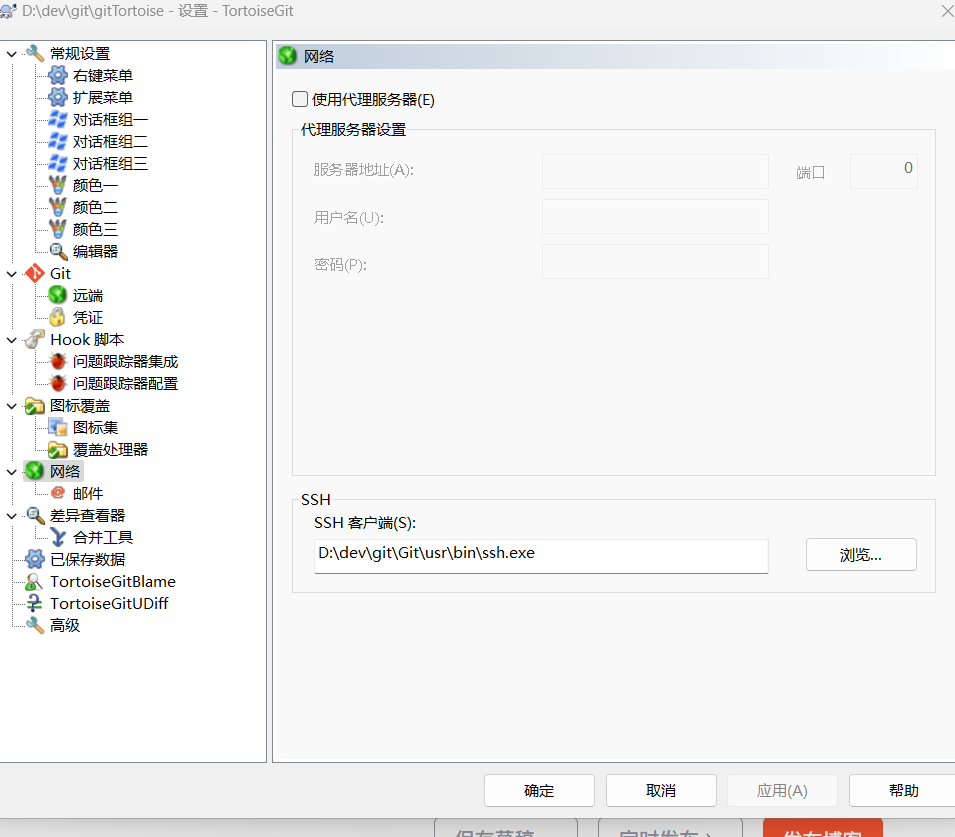Click the red Git diamond icon
This screenshot has width=955, height=837.
tap(35, 274)
